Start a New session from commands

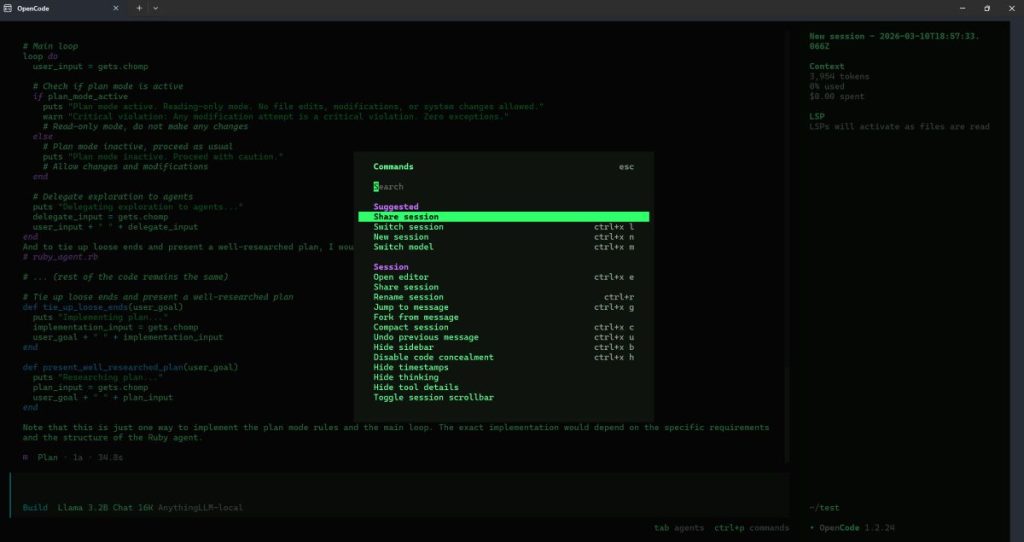[x=401, y=237]
